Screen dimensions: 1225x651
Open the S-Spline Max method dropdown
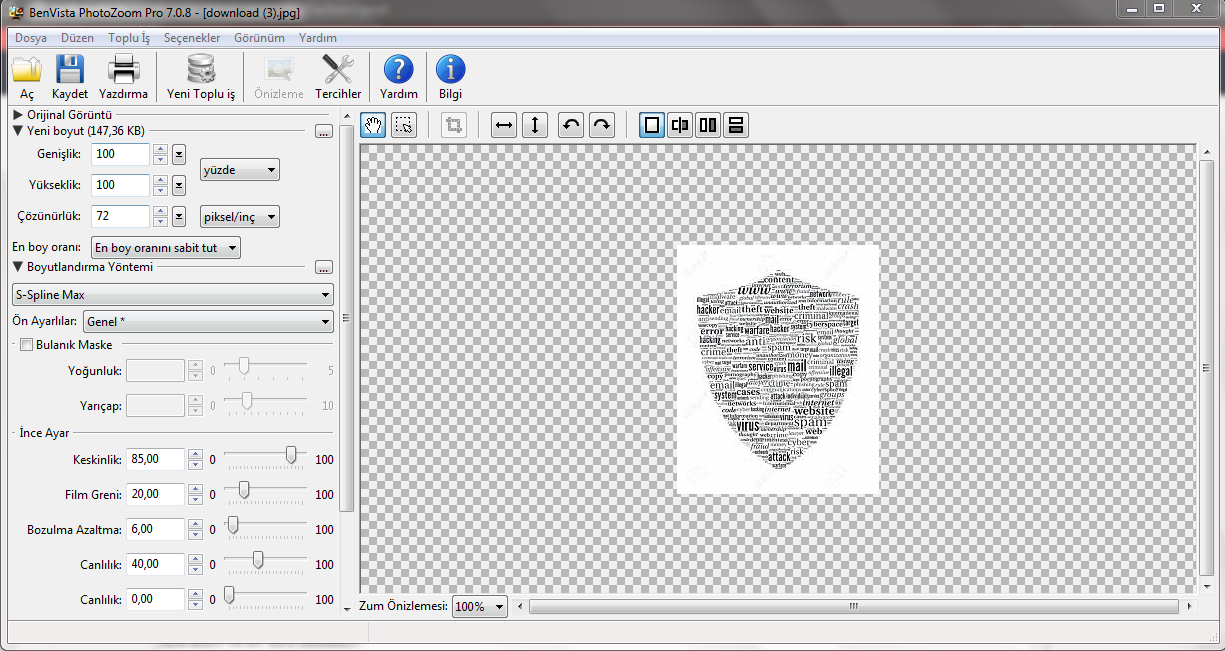(172, 295)
